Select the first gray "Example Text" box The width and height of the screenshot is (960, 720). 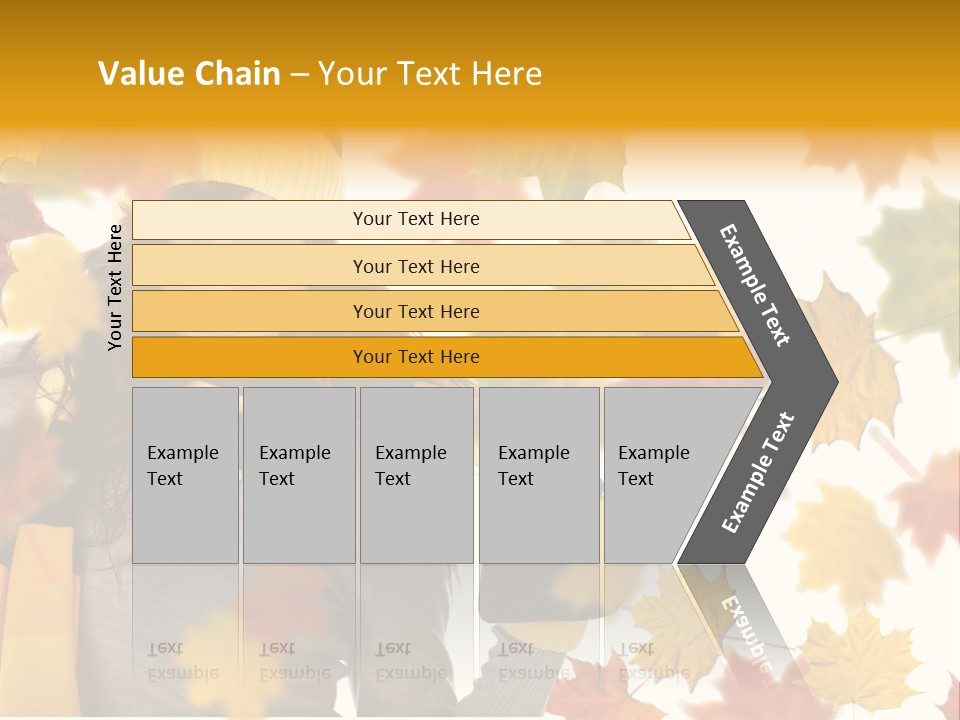(x=185, y=475)
